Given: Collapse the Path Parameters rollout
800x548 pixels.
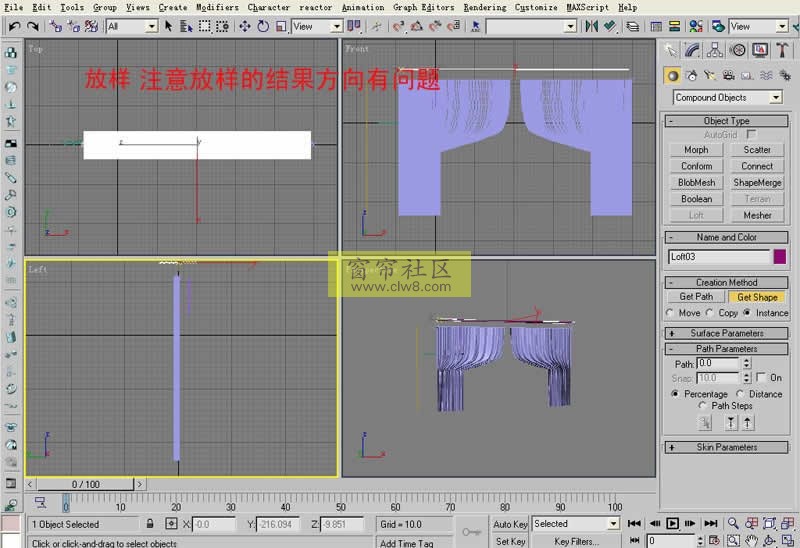Looking at the screenshot, I should (x=726, y=348).
